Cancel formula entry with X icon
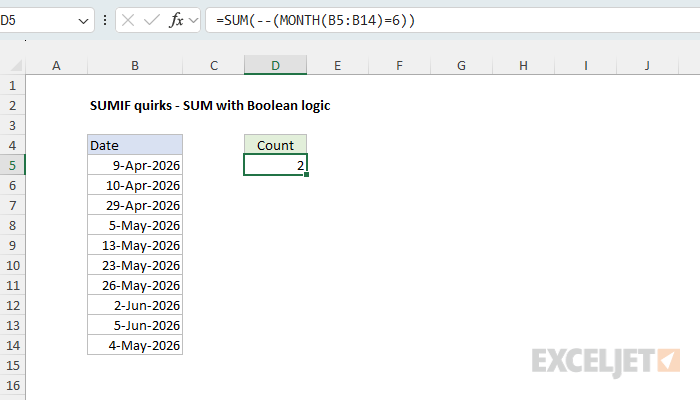The image size is (700, 400). 128,21
